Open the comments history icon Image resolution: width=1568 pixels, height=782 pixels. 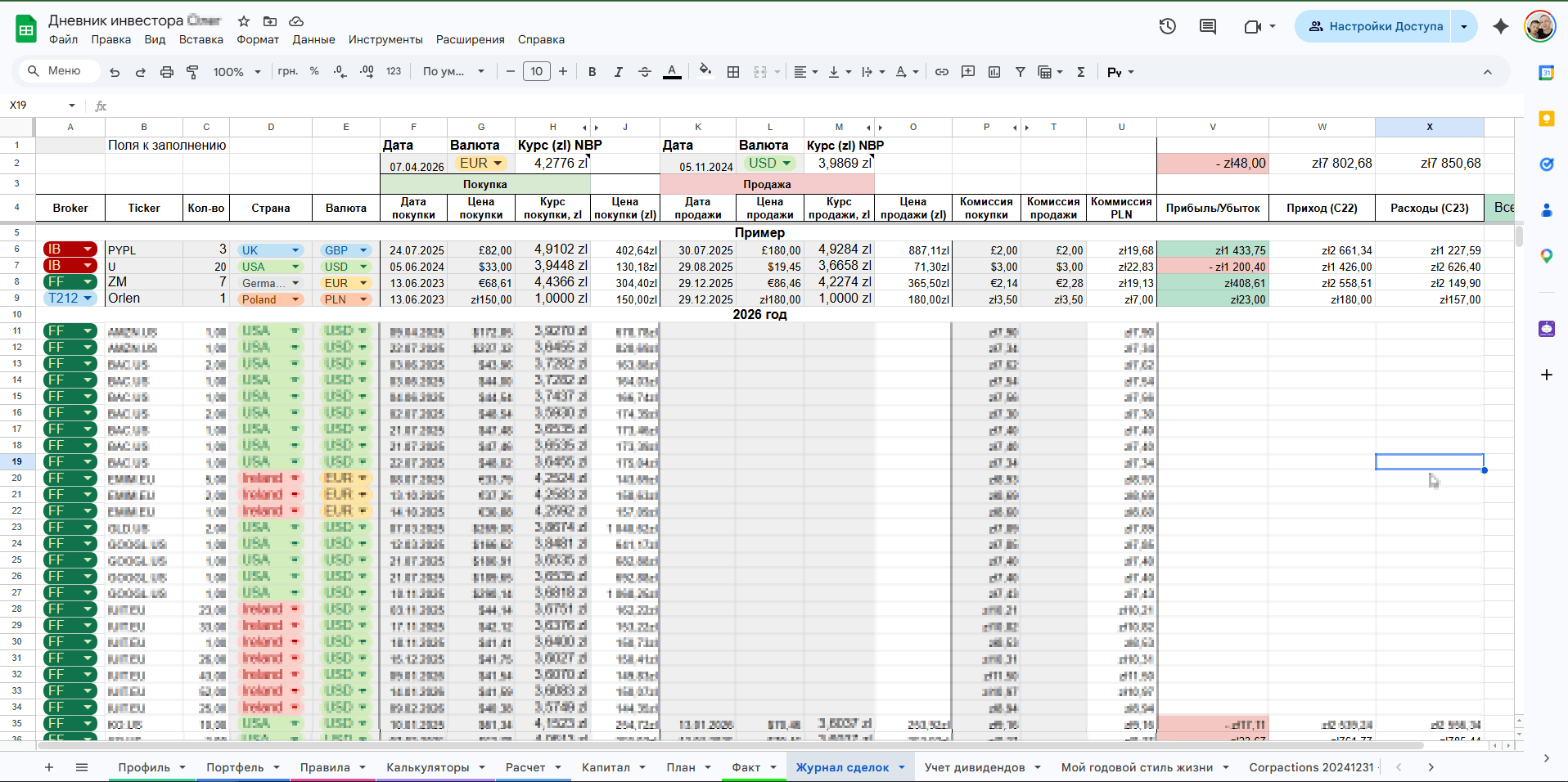[x=1208, y=26]
